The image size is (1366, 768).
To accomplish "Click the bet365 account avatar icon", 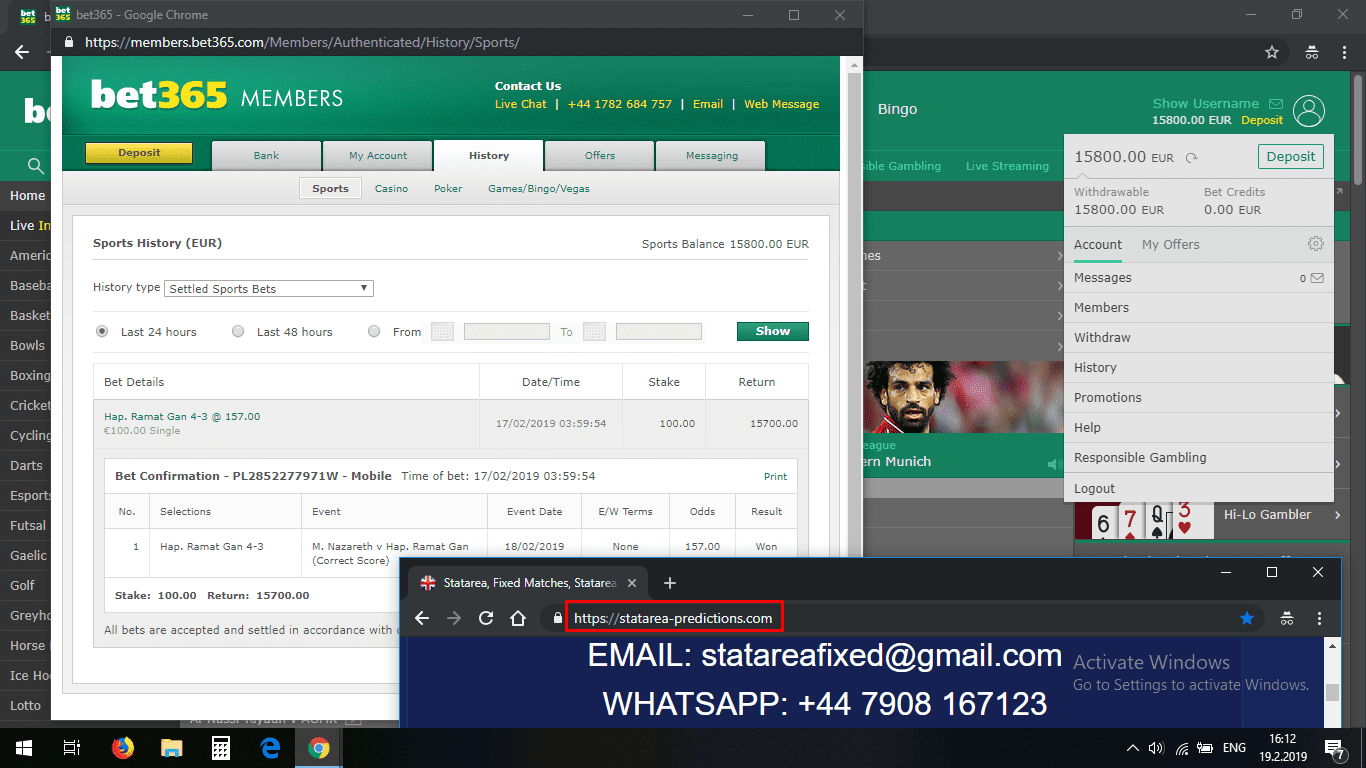I will [x=1308, y=111].
